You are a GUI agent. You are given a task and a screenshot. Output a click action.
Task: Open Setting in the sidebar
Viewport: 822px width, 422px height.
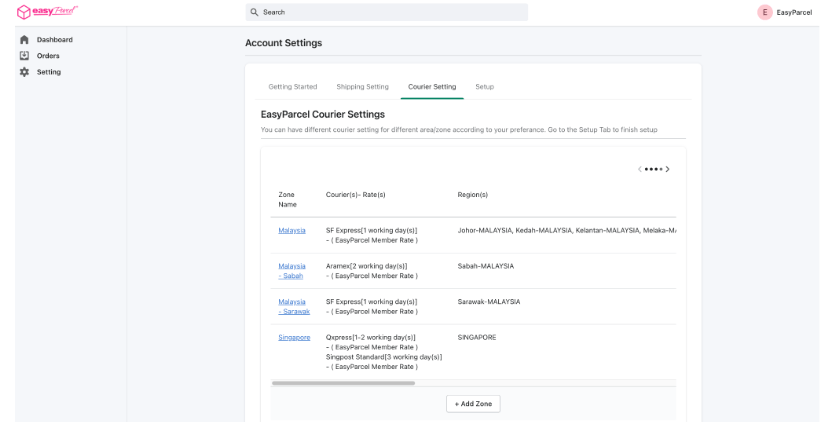[x=49, y=72]
